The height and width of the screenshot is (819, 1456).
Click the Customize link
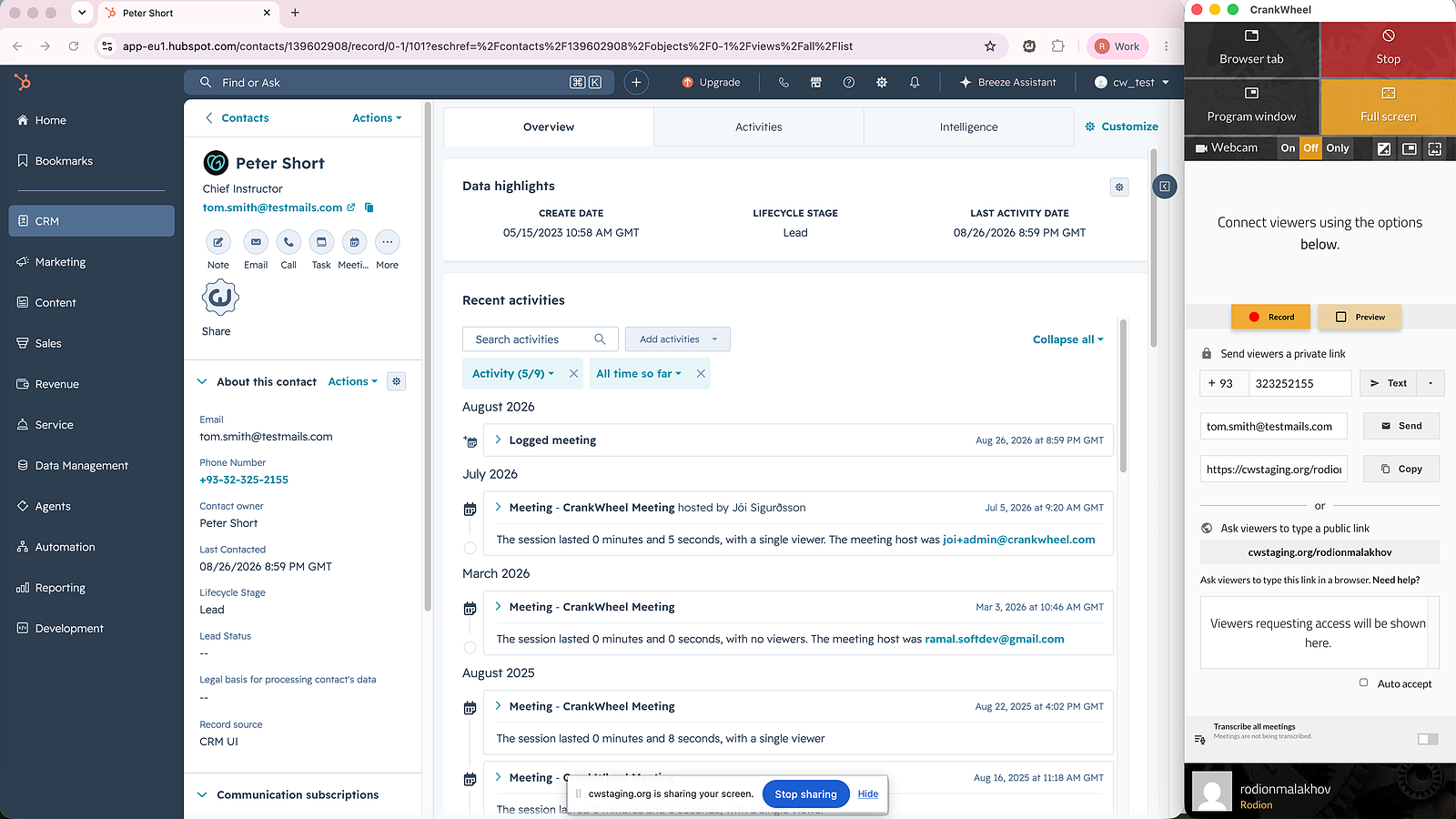(1121, 126)
